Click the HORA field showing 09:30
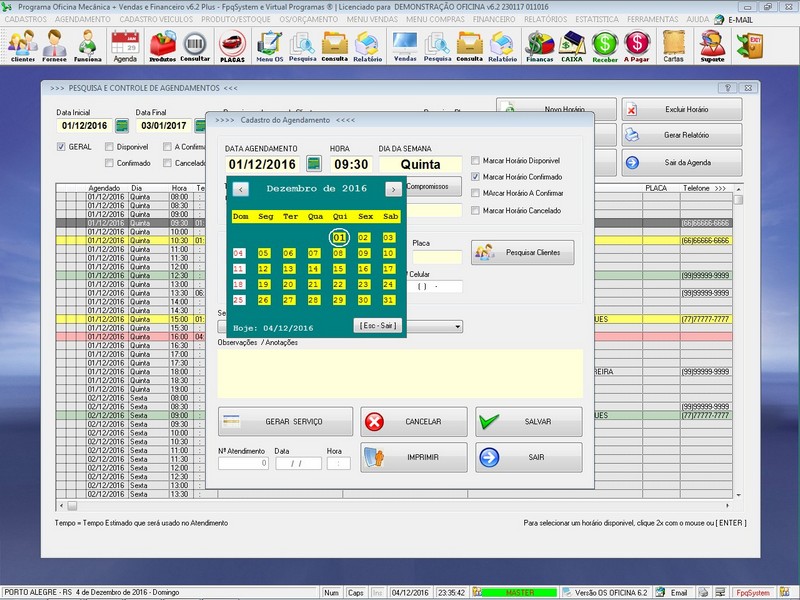 [351, 164]
